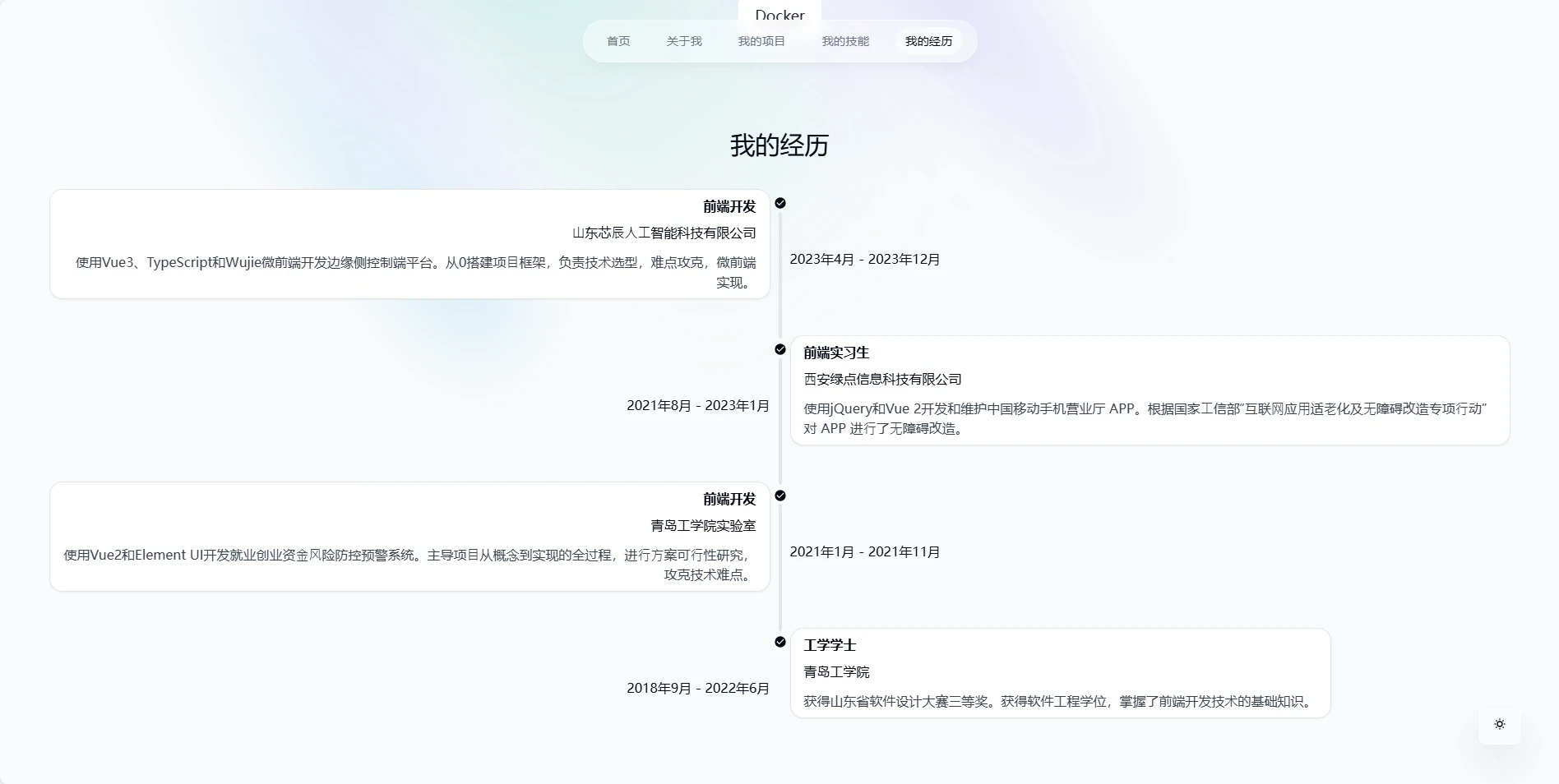
Task: Toggle light/dark theme with the sun icon
Action: pyautogui.click(x=1499, y=724)
